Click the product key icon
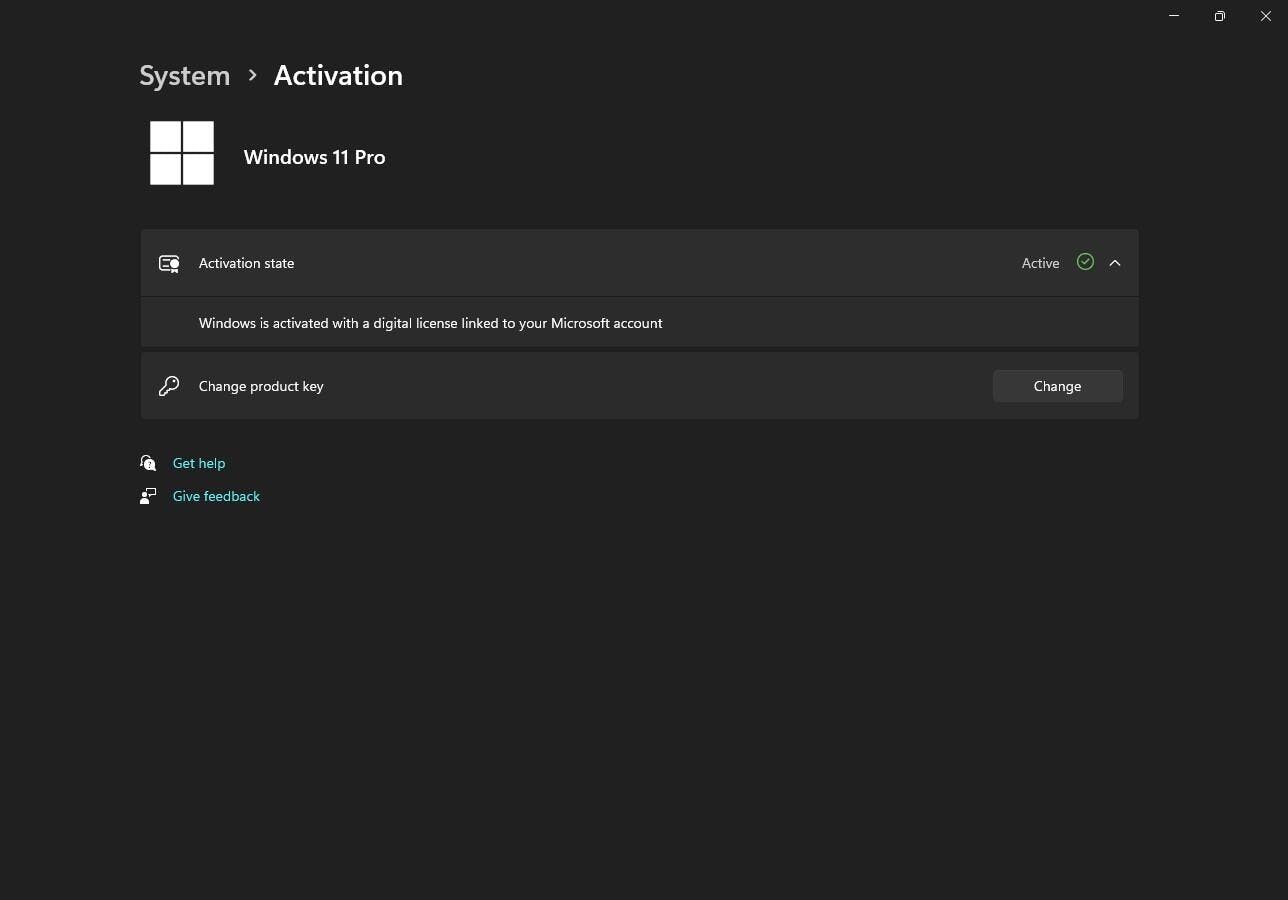 (x=169, y=386)
